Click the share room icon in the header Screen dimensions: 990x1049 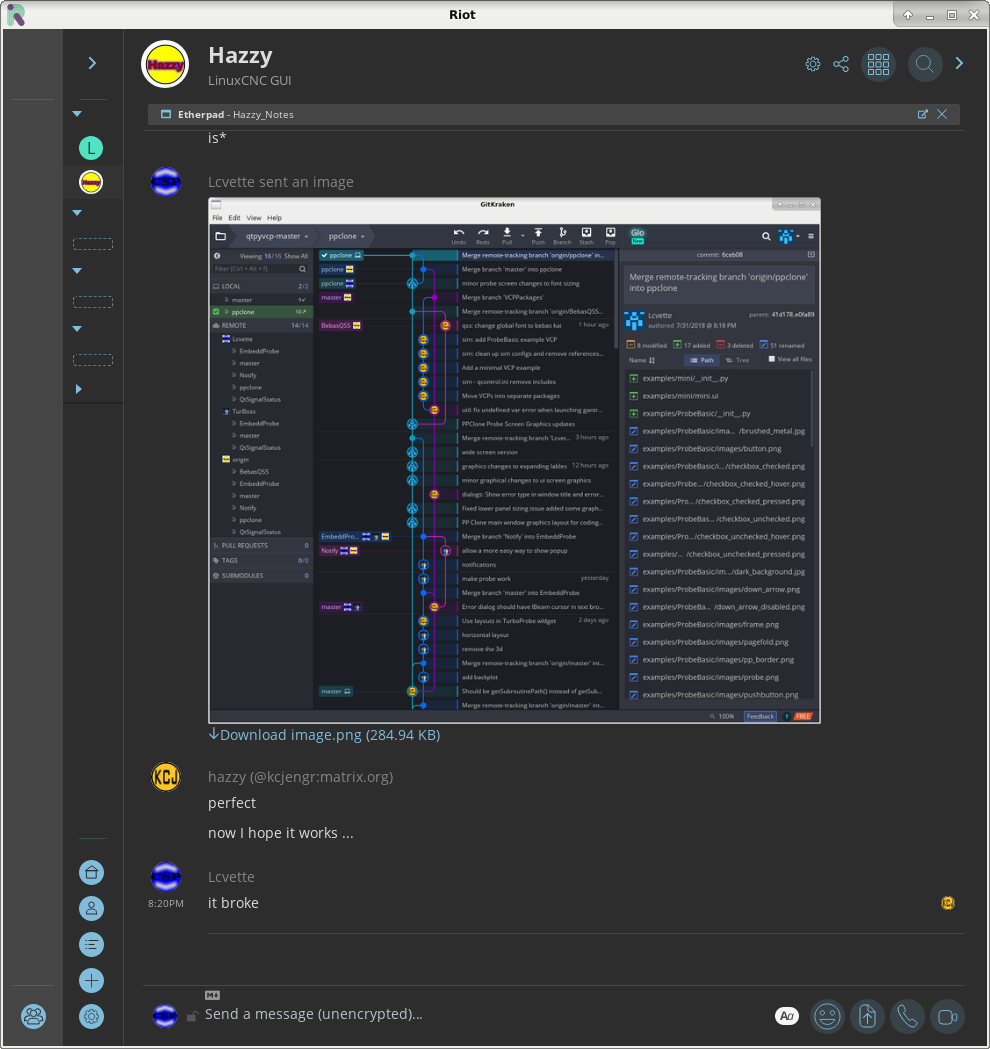[x=841, y=64]
